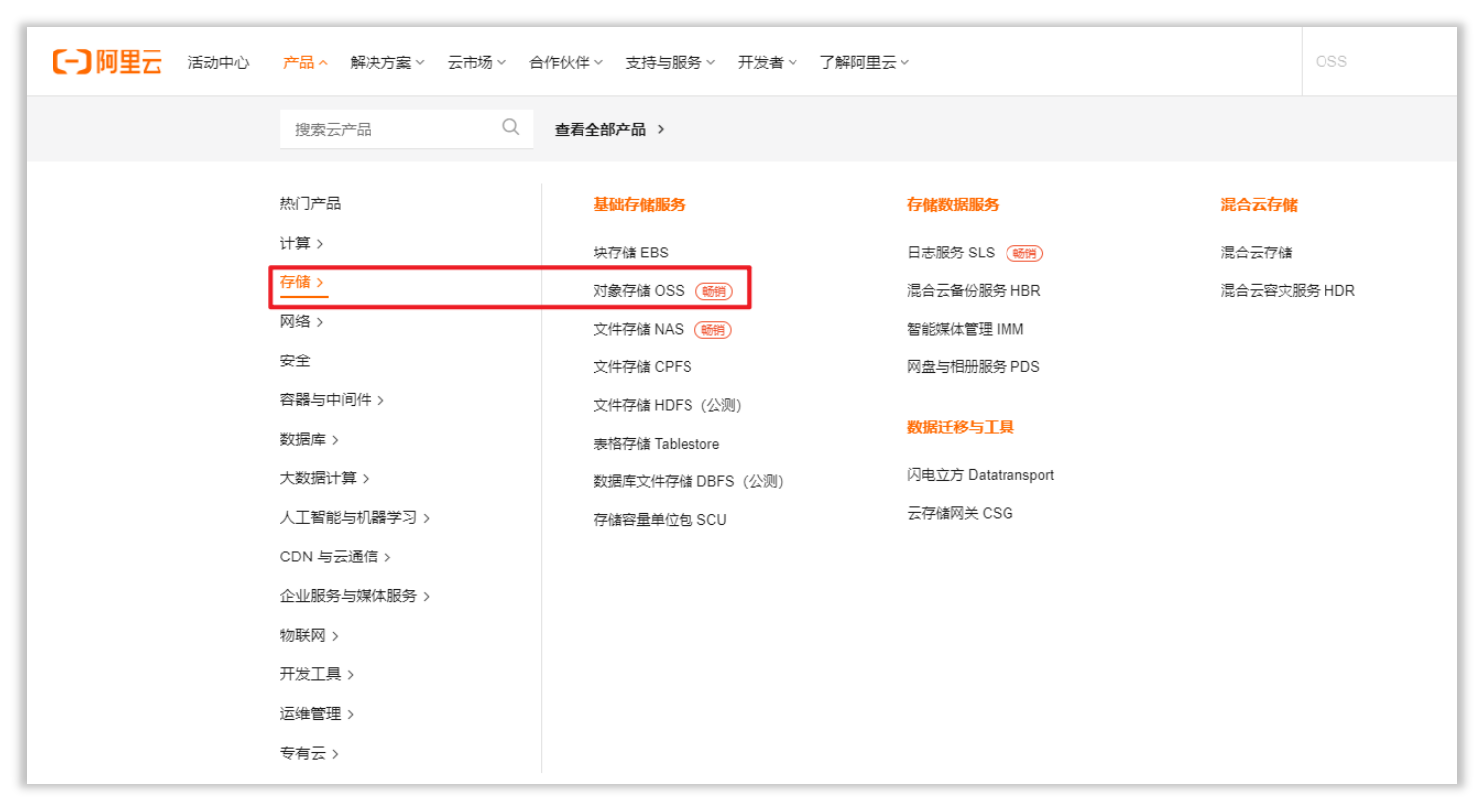Screen dimensions: 1484x812
Task: Select 大数据计算 category
Action: [324, 478]
